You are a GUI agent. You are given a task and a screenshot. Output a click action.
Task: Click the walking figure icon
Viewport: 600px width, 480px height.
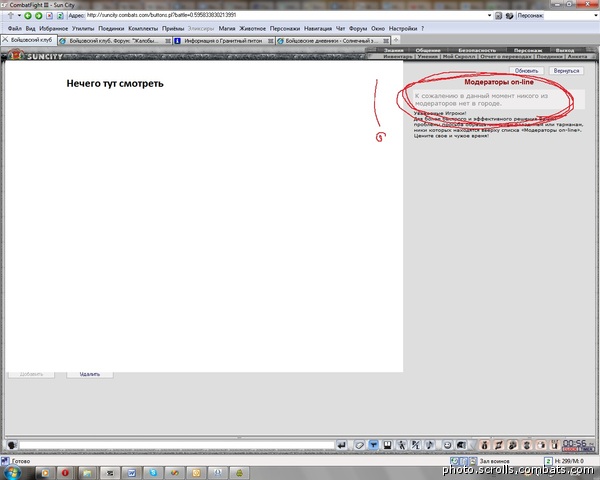401,445
